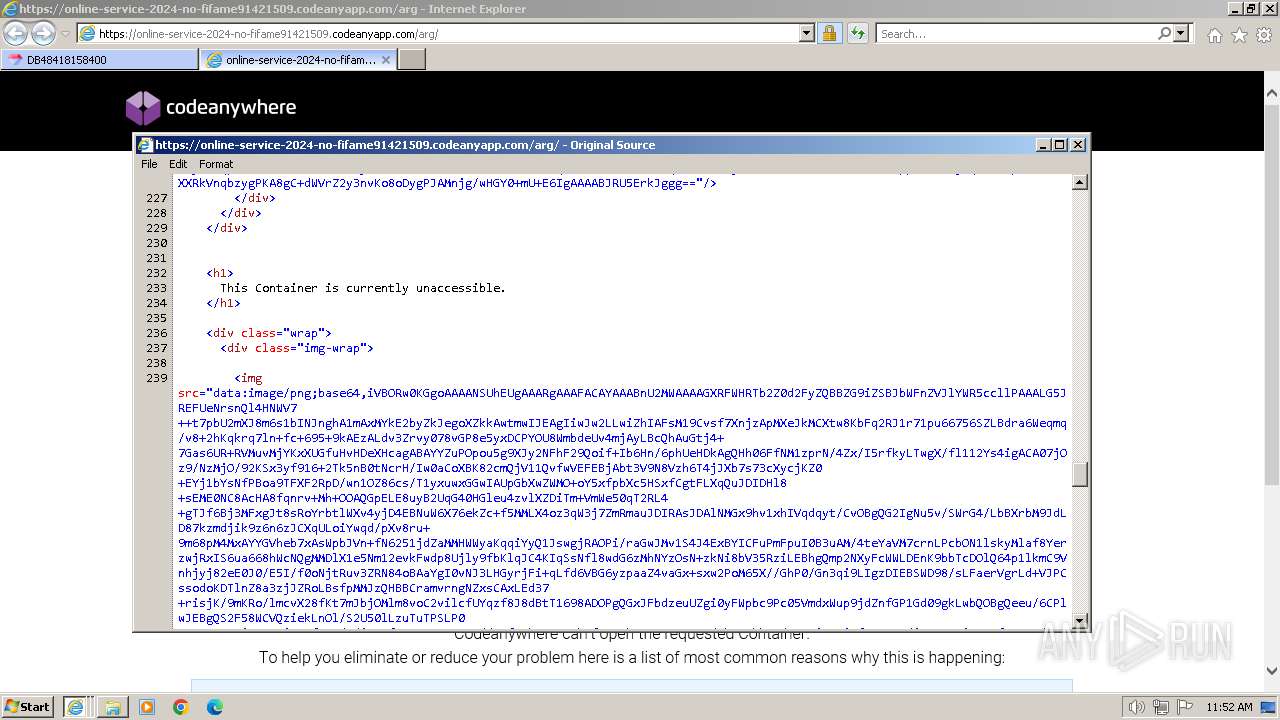Click scroll down arrow in source viewer
Viewport: 1280px width, 720px height.
click(x=1080, y=620)
